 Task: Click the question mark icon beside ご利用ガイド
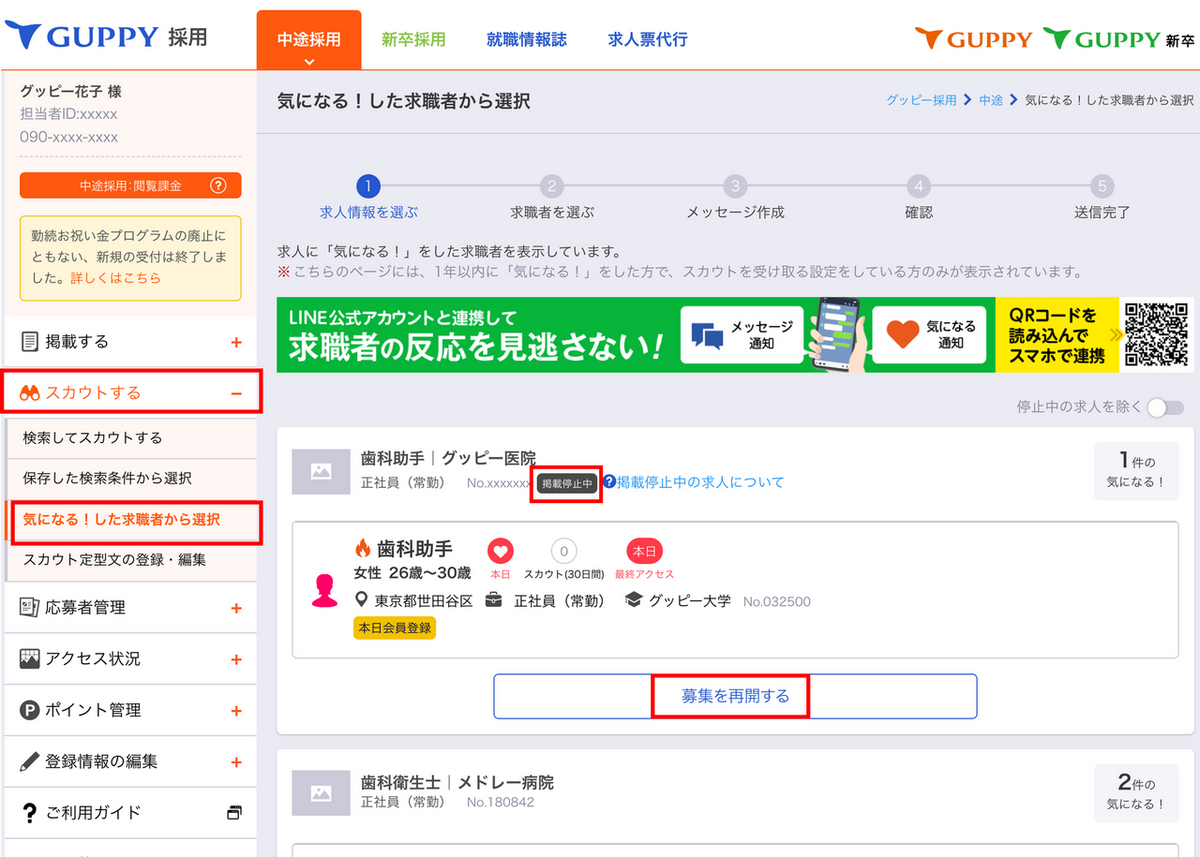[x=30, y=813]
